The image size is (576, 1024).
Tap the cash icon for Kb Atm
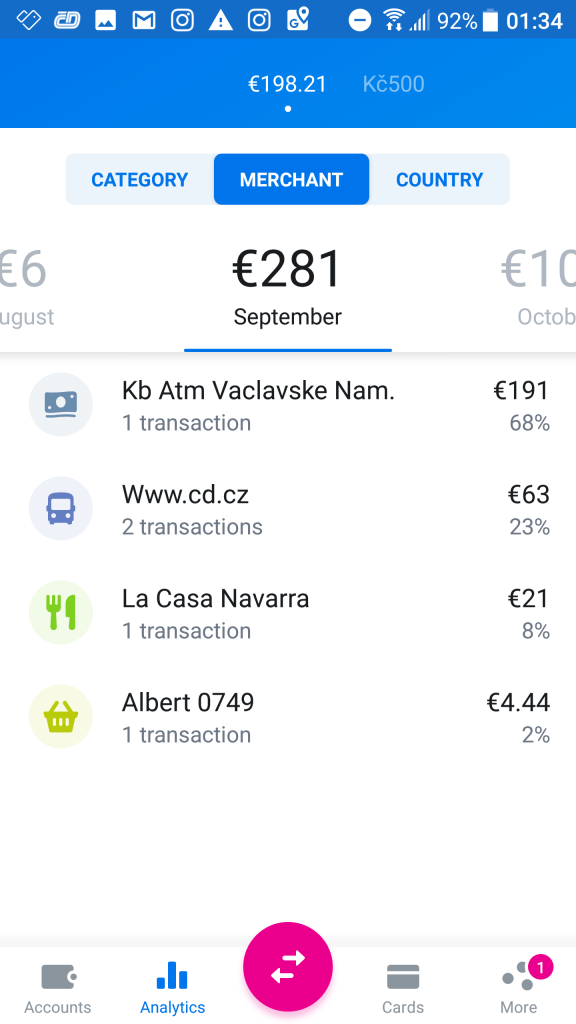(x=61, y=405)
